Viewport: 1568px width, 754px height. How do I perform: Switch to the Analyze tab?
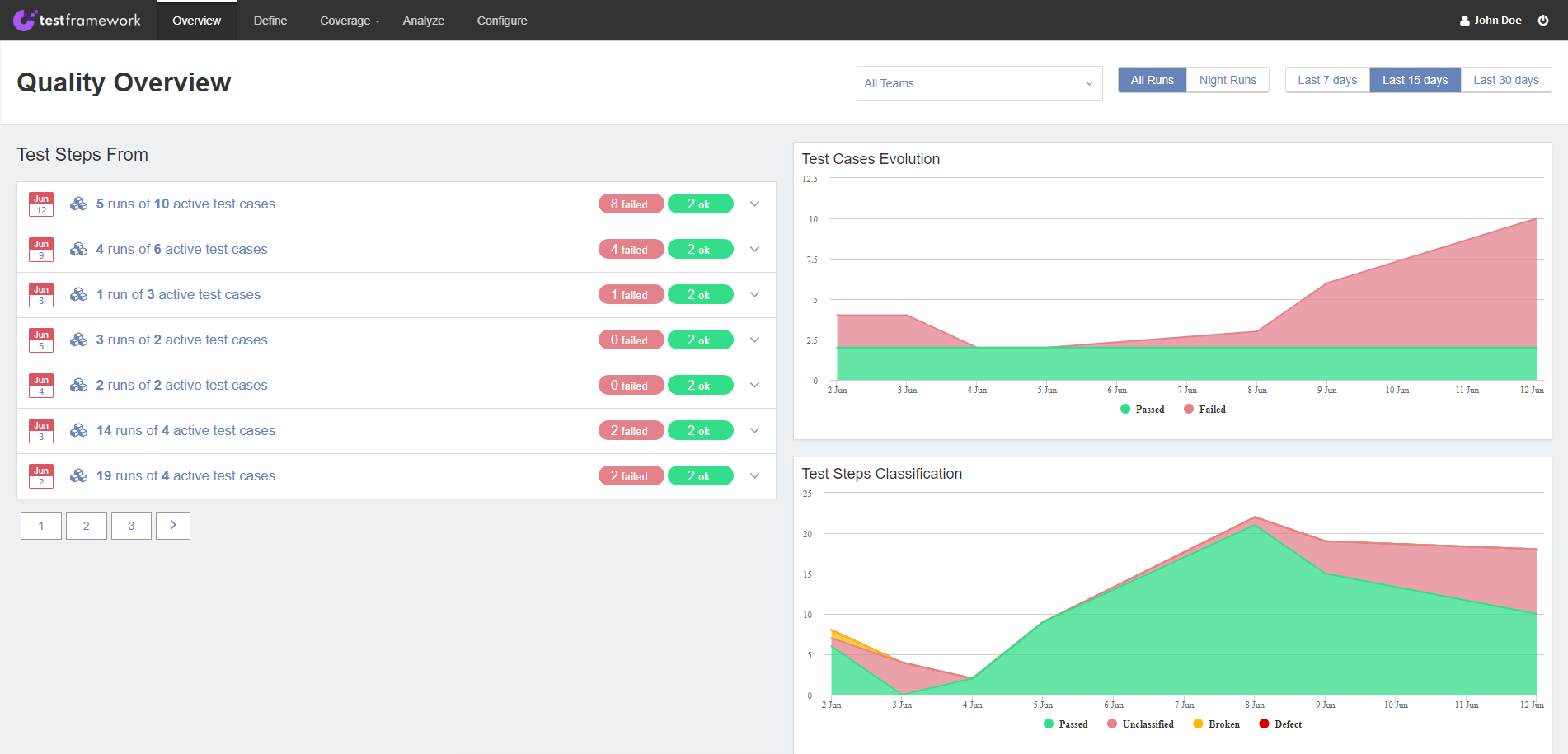point(423,21)
